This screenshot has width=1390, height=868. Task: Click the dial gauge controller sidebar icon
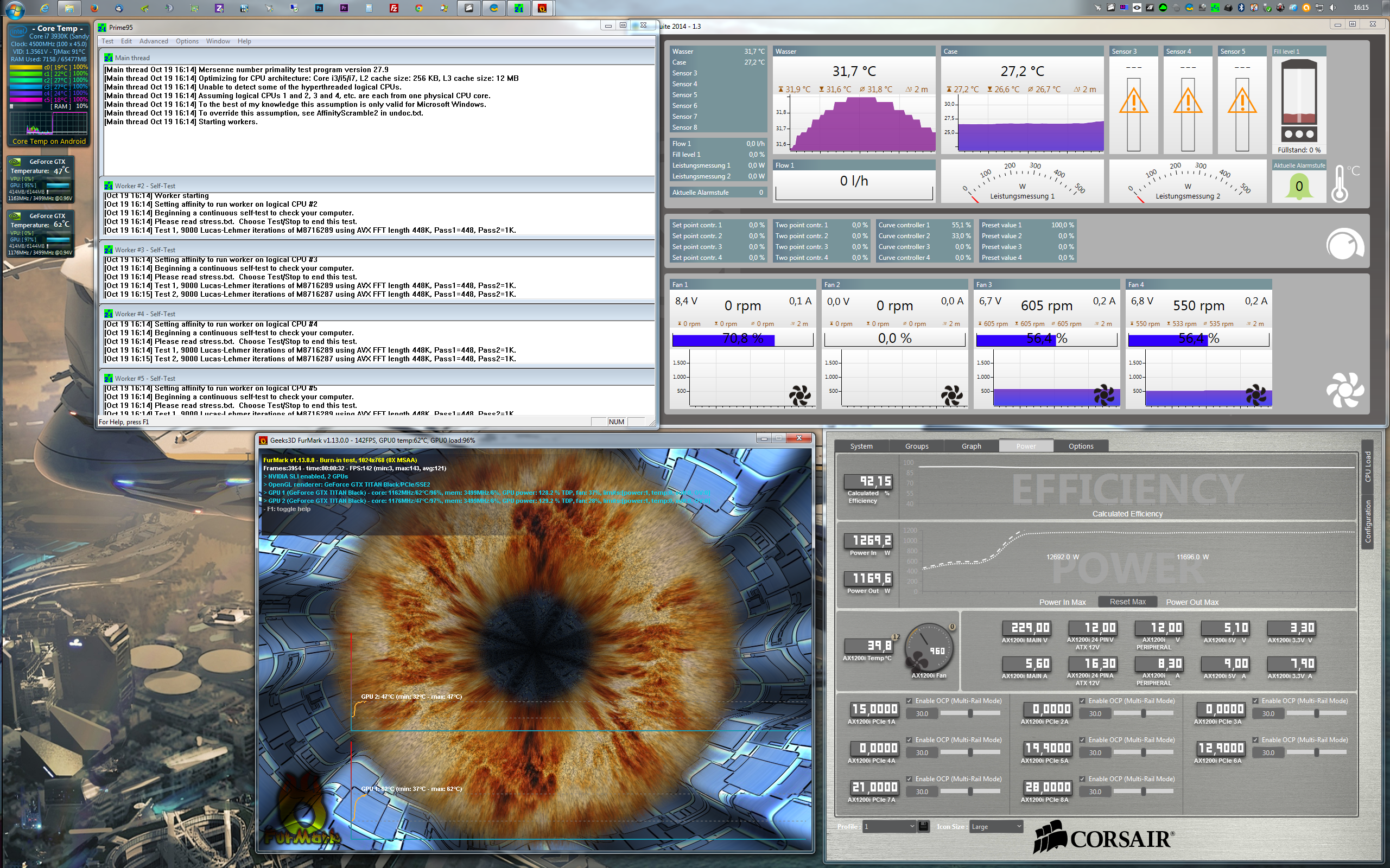tap(1344, 245)
